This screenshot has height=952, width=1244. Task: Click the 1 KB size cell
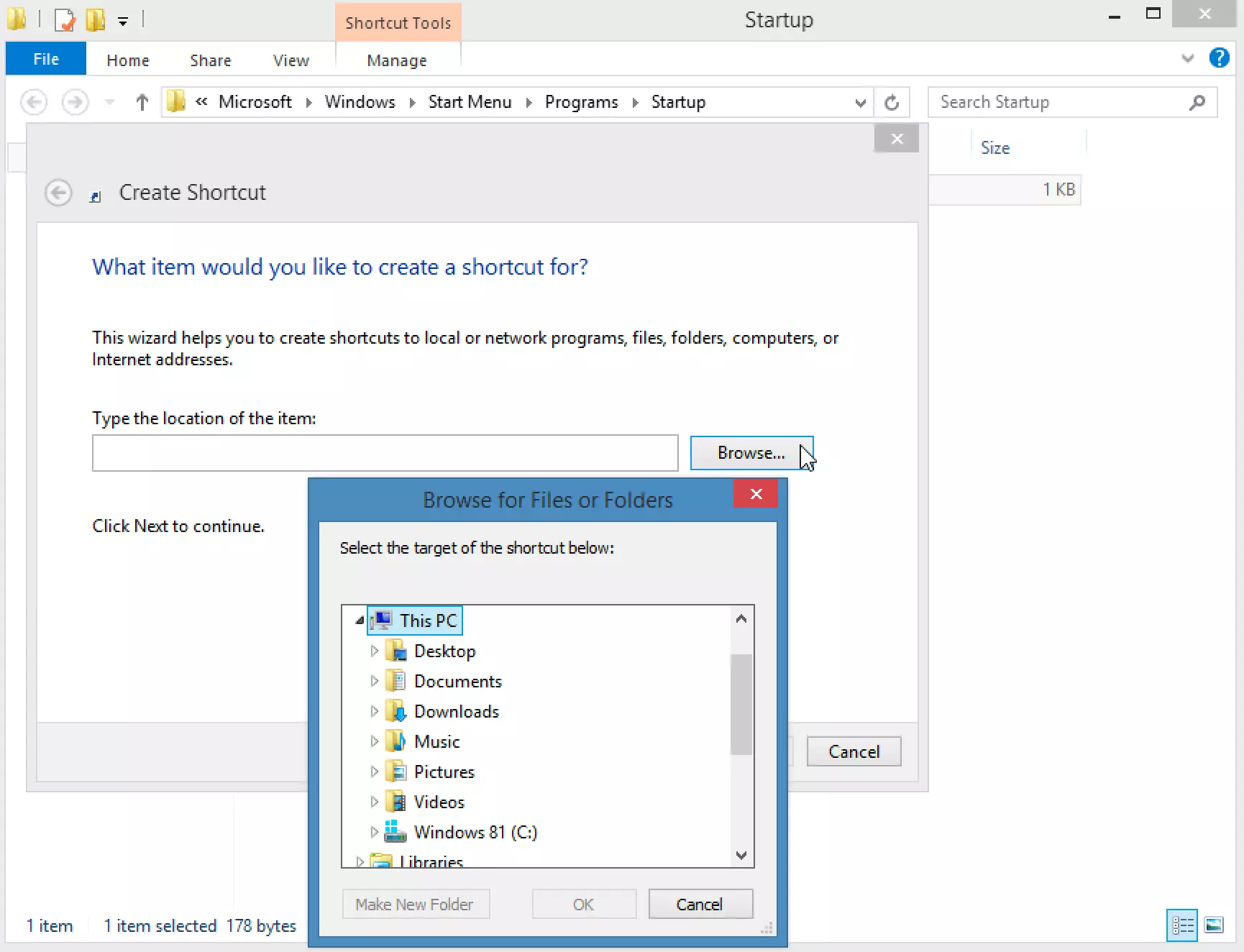1059,190
